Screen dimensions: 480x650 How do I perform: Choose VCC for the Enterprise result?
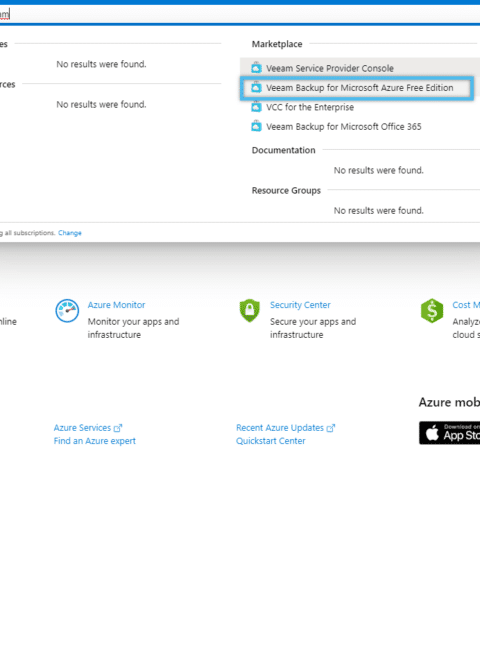click(x=310, y=107)
